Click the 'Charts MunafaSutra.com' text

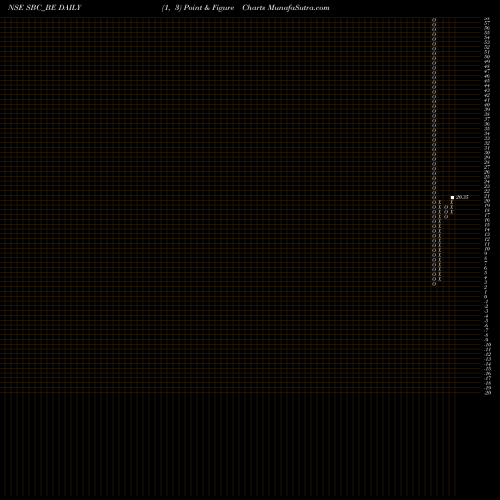point(286,8)
